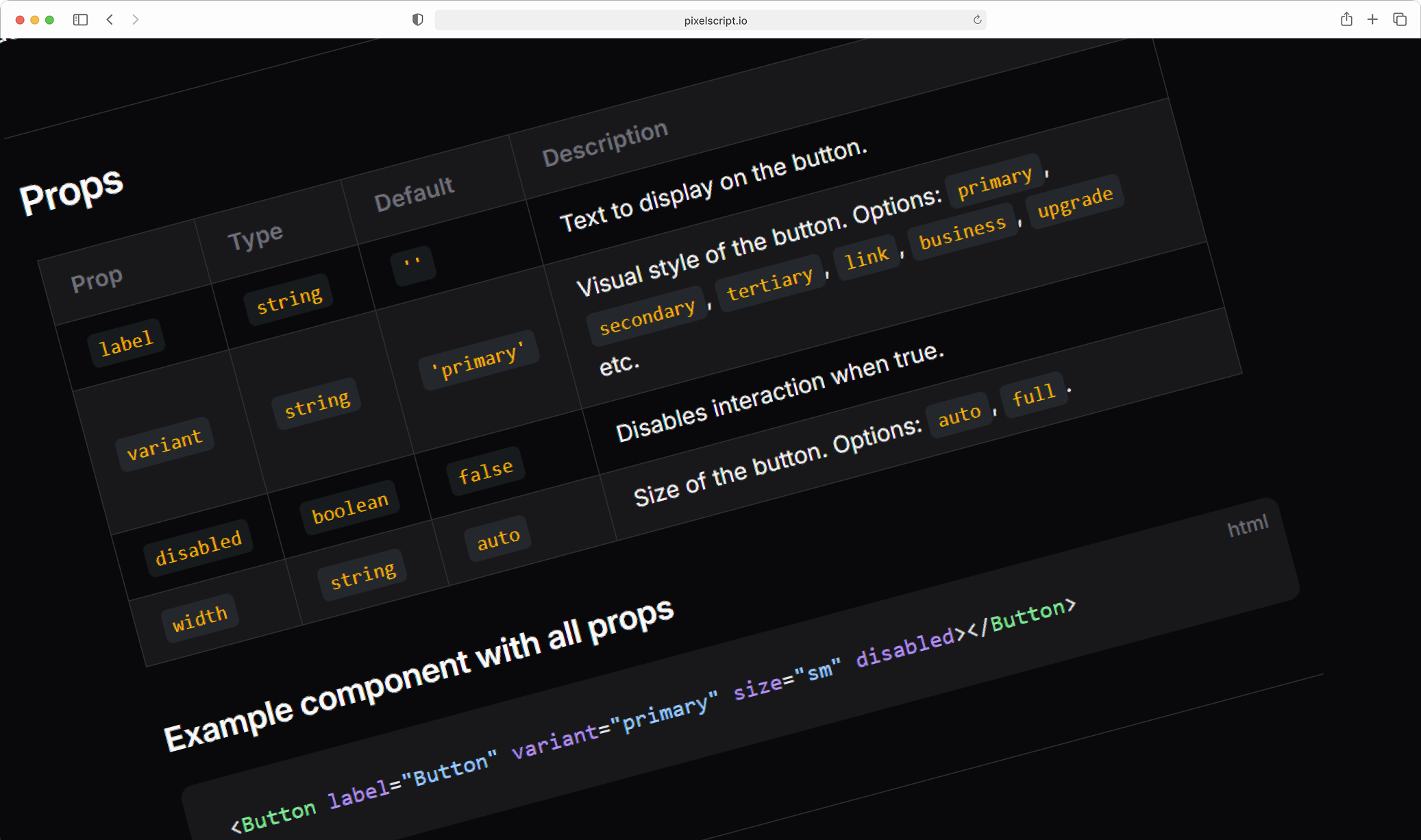Select the 'boolean' type cell
The width and height of the screenshot is (1421, 840).
pos(350,508)
